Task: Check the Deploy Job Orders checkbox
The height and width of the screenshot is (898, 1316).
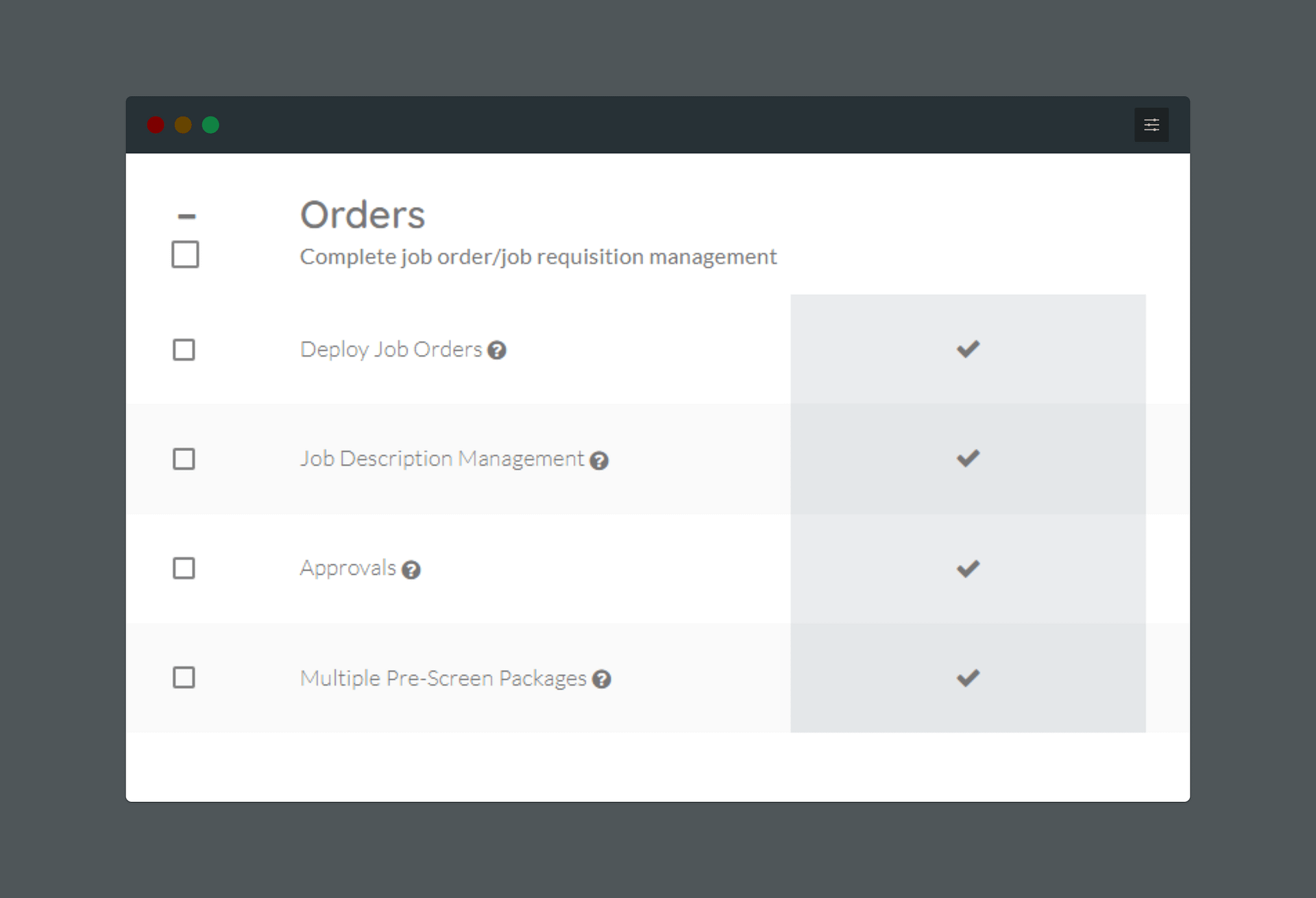Action: pos(184,350)
